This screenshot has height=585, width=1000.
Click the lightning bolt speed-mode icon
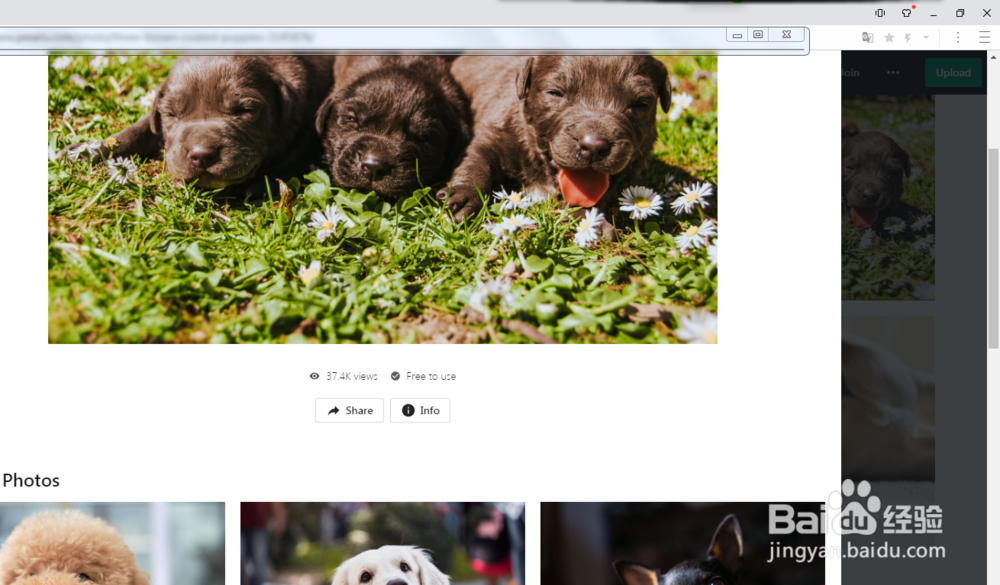pos(908,38)
